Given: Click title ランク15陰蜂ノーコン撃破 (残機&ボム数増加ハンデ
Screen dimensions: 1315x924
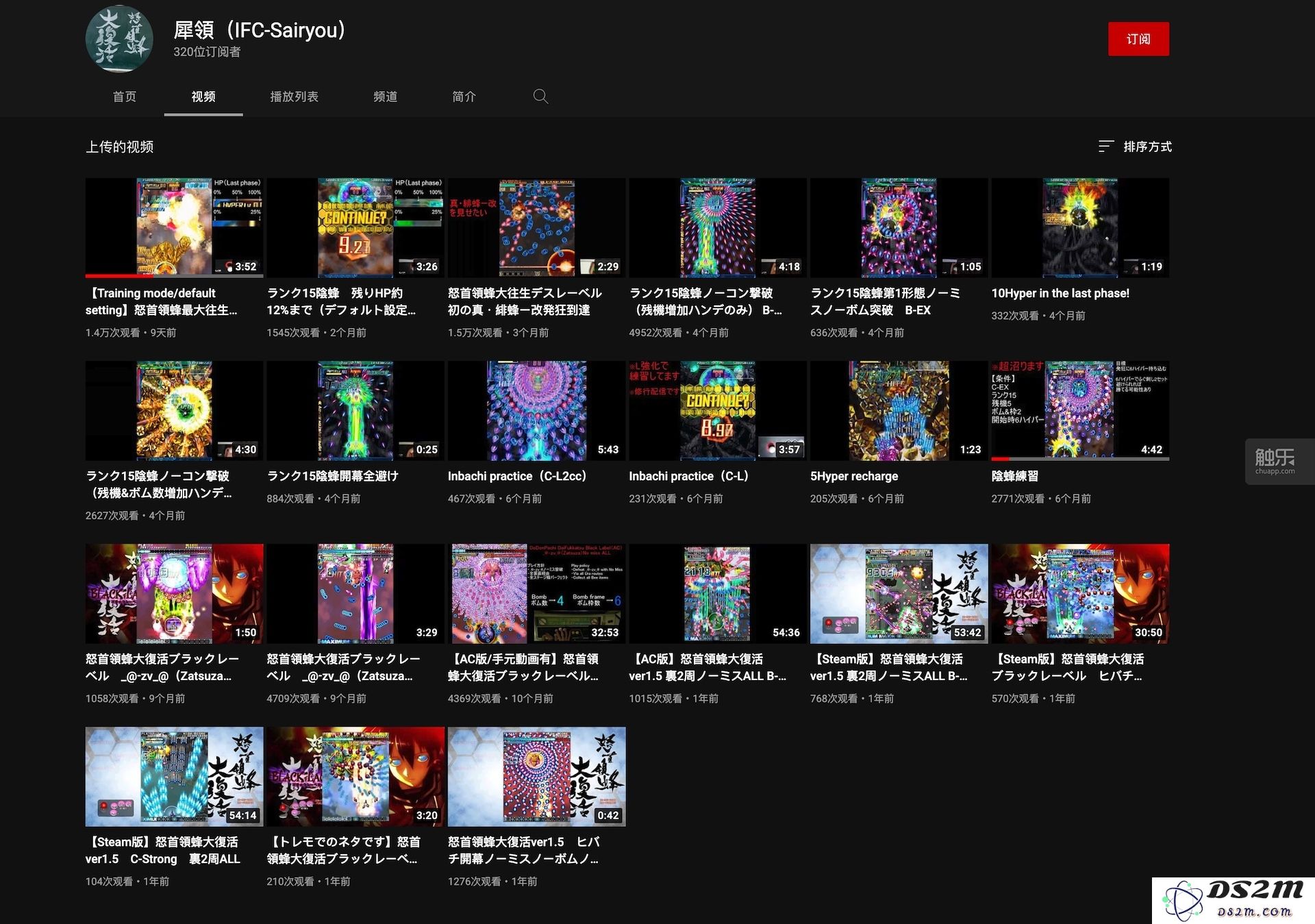Looking at the screenshot, I should coord(159,484).
